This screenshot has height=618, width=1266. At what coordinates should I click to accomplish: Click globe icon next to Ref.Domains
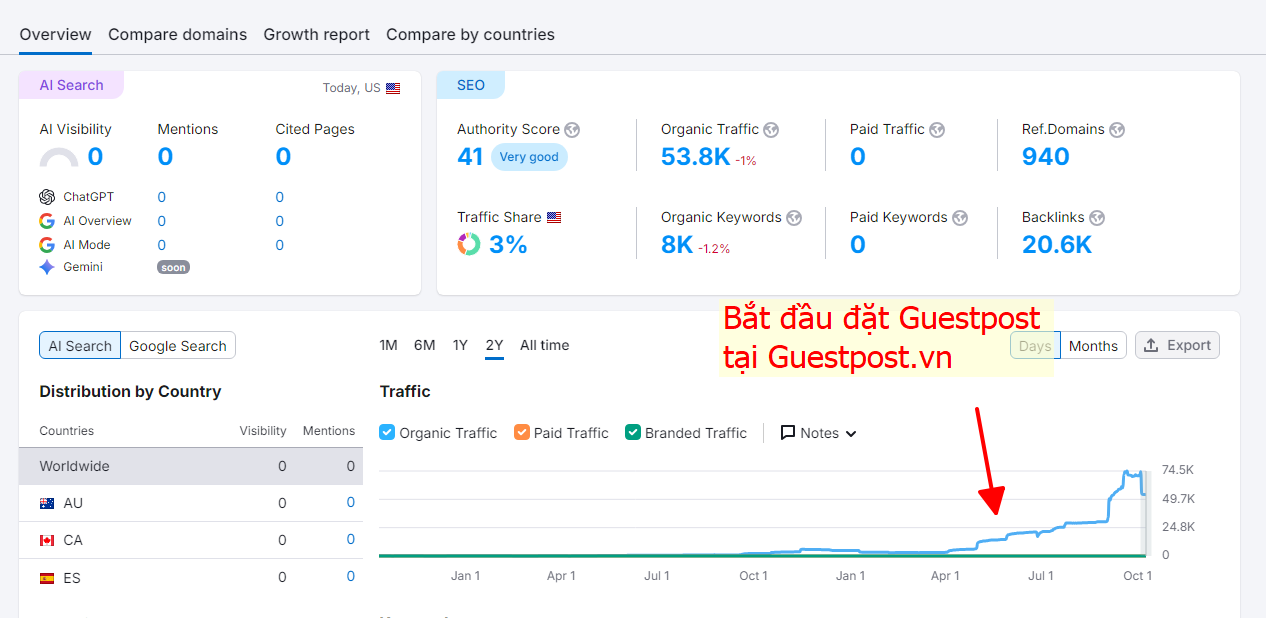[1117, 130]
